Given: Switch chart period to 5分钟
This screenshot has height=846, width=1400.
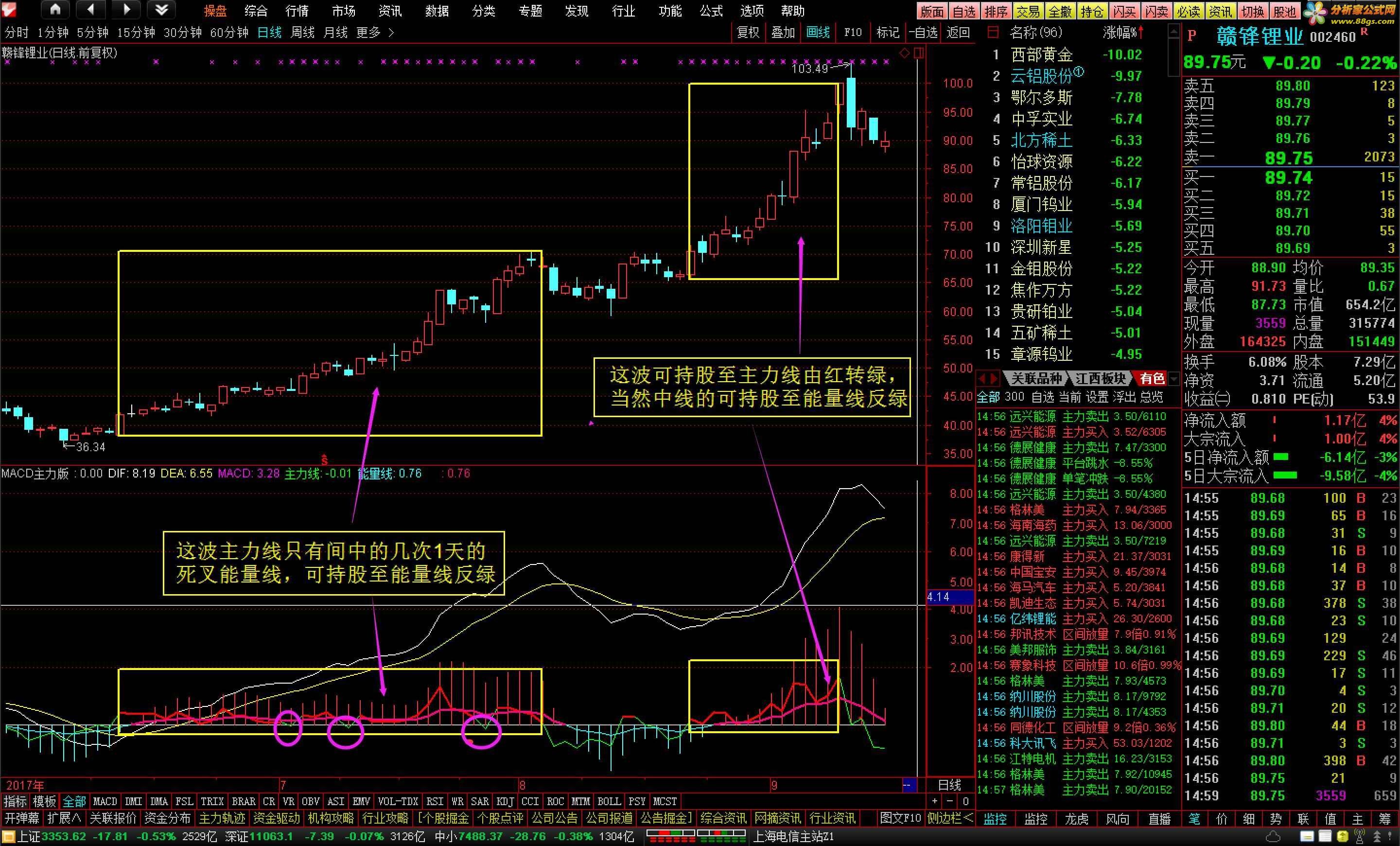Looking at the screenshot, I should click(92, 33).
